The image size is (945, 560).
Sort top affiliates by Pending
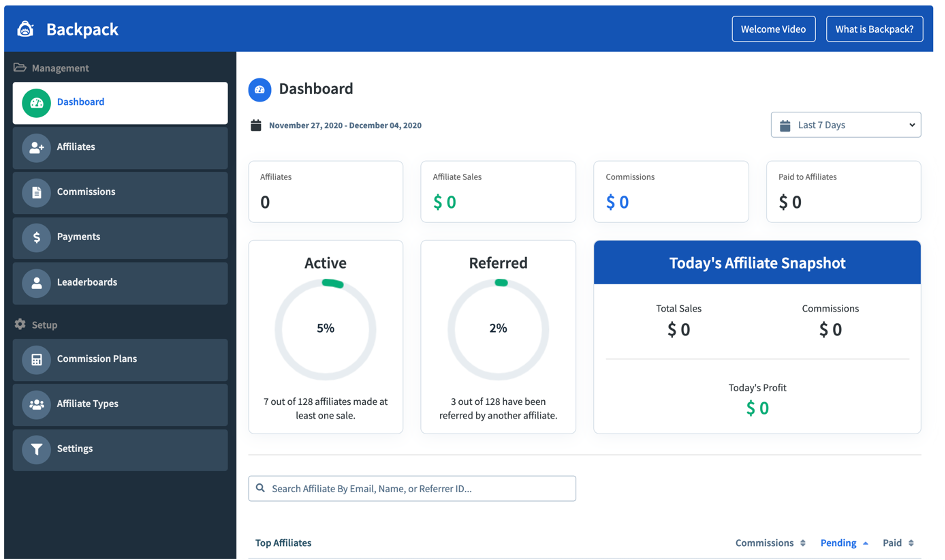[844, 543]
